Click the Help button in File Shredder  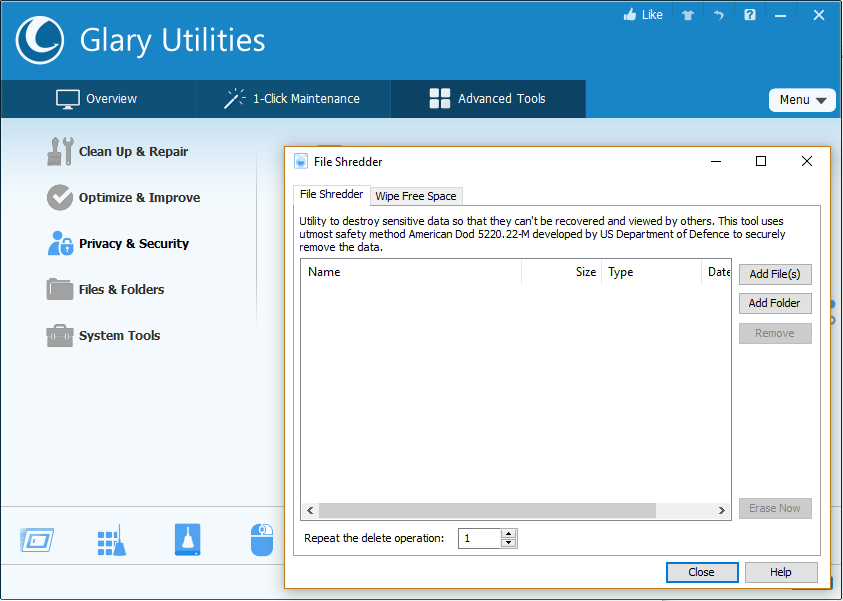tap(781, 573)
